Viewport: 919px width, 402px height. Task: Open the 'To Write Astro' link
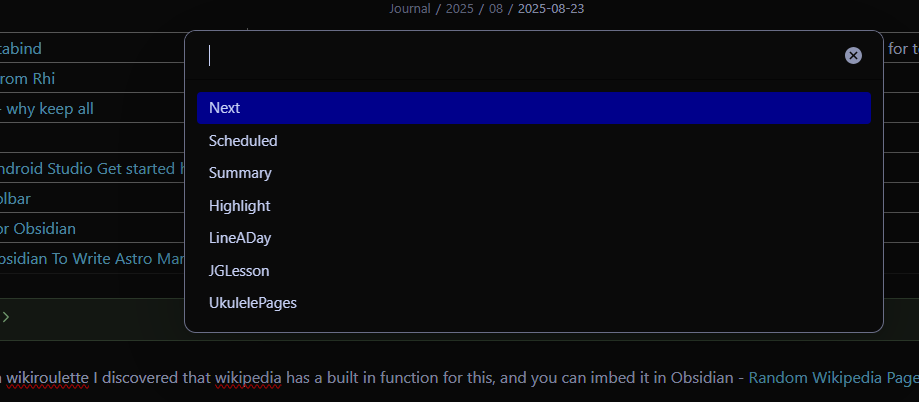click(92, 258)
